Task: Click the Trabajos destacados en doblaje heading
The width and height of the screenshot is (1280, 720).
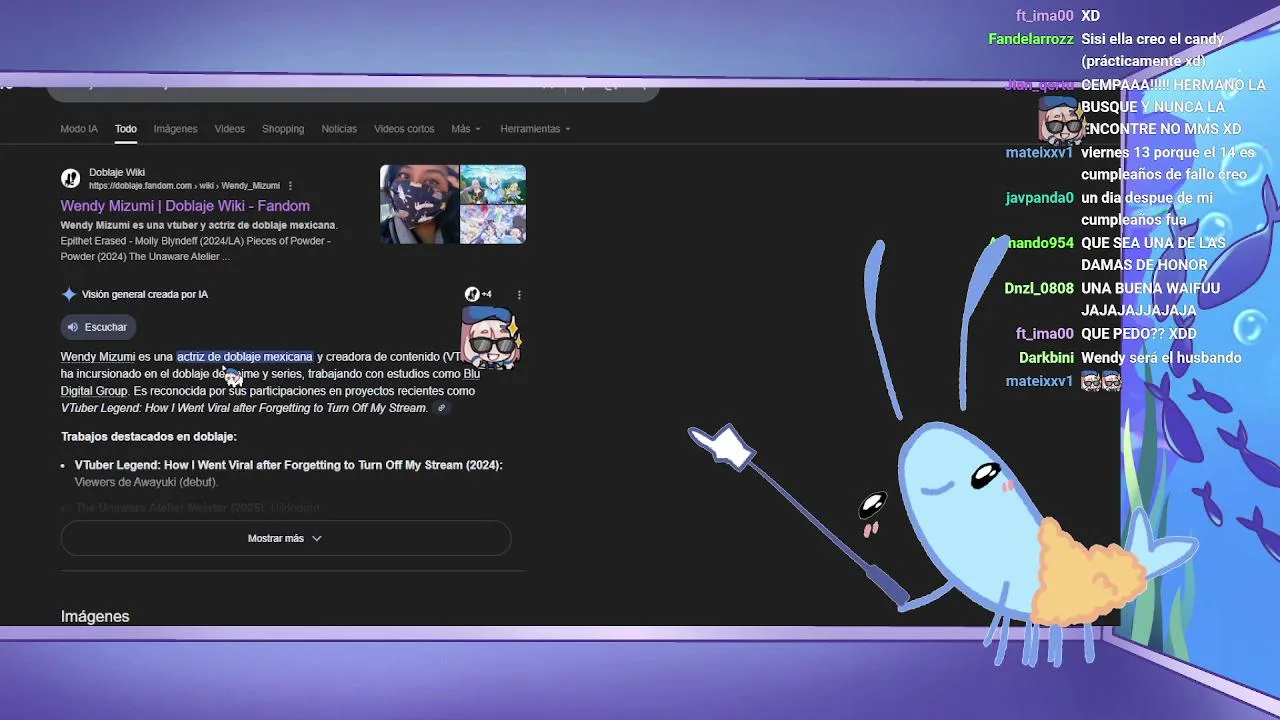Action: [x=149, y=437]
